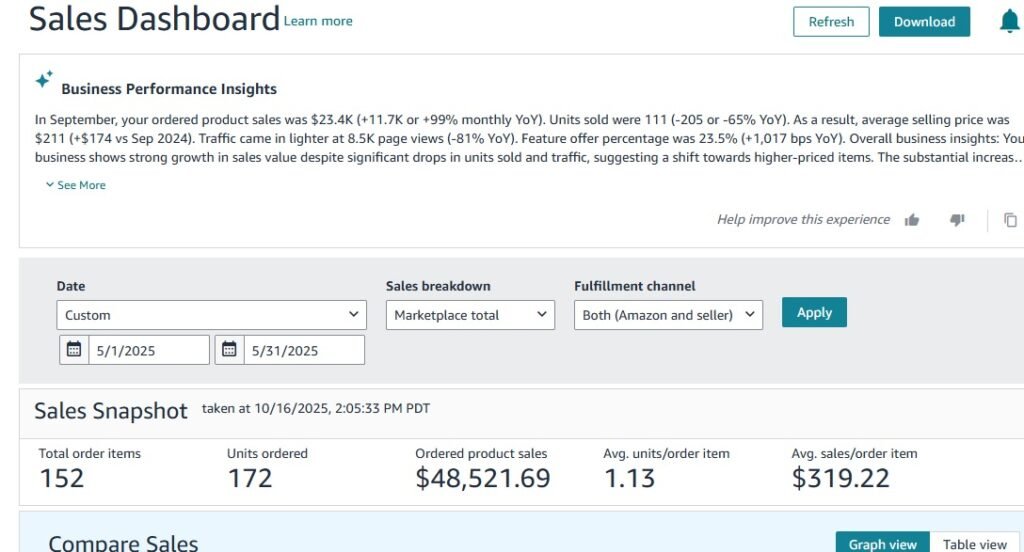This screenshot has height=552, width=1024.
Task: Click the thumbs down feedback icon
Action: click(x=957, y=220)
